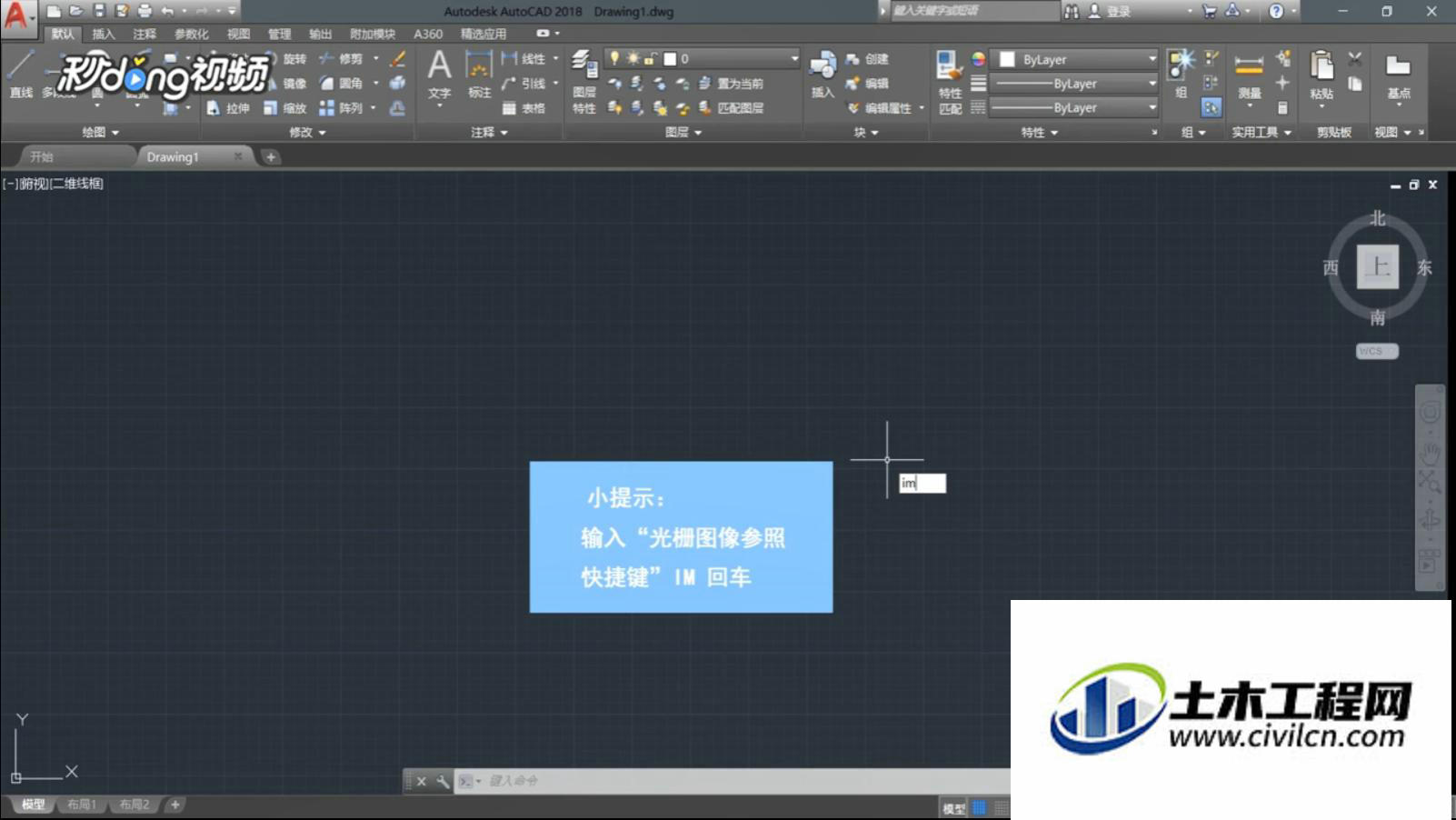Click the Plot/Print icon
Screen dimensions: 1456x820
[145, 11]
